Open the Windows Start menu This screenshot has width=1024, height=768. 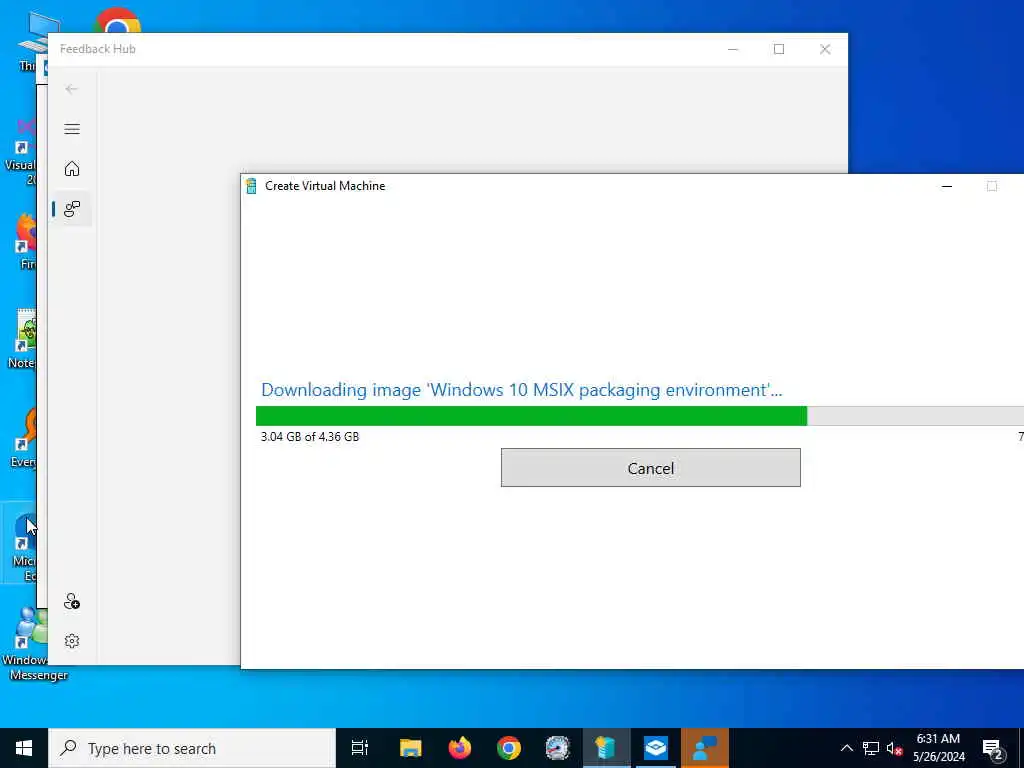(x=24, y=748)
